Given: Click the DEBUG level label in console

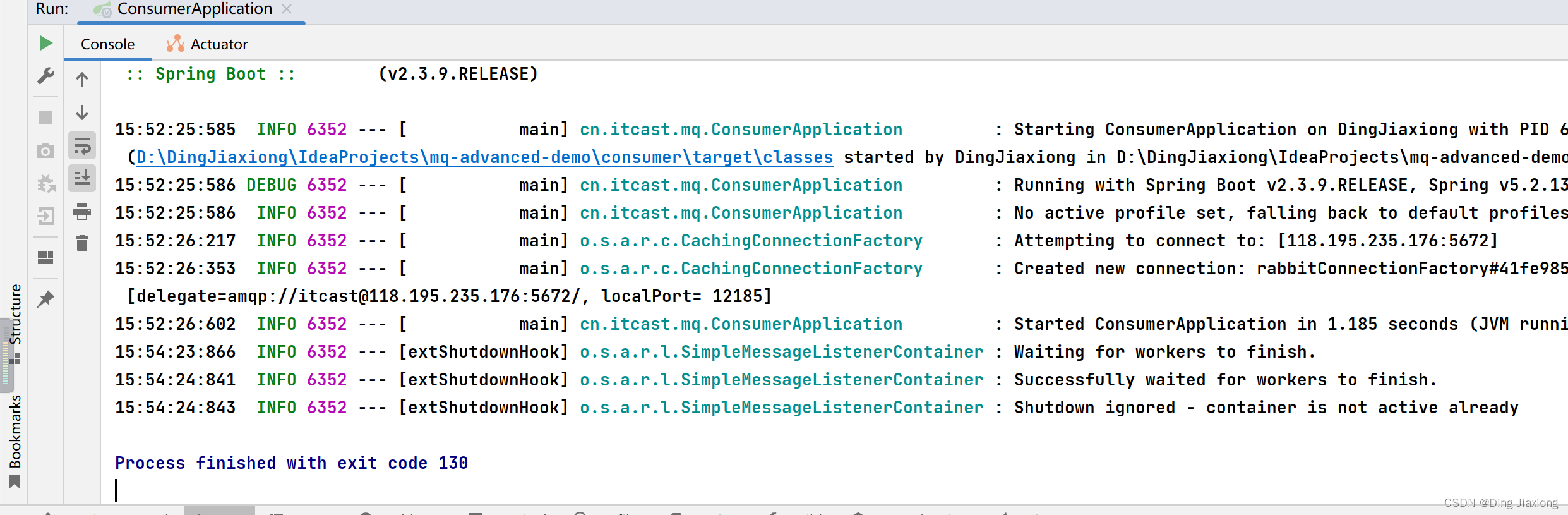Looking at the screenshot, I should pyautogui.click(x=271, y=185).
